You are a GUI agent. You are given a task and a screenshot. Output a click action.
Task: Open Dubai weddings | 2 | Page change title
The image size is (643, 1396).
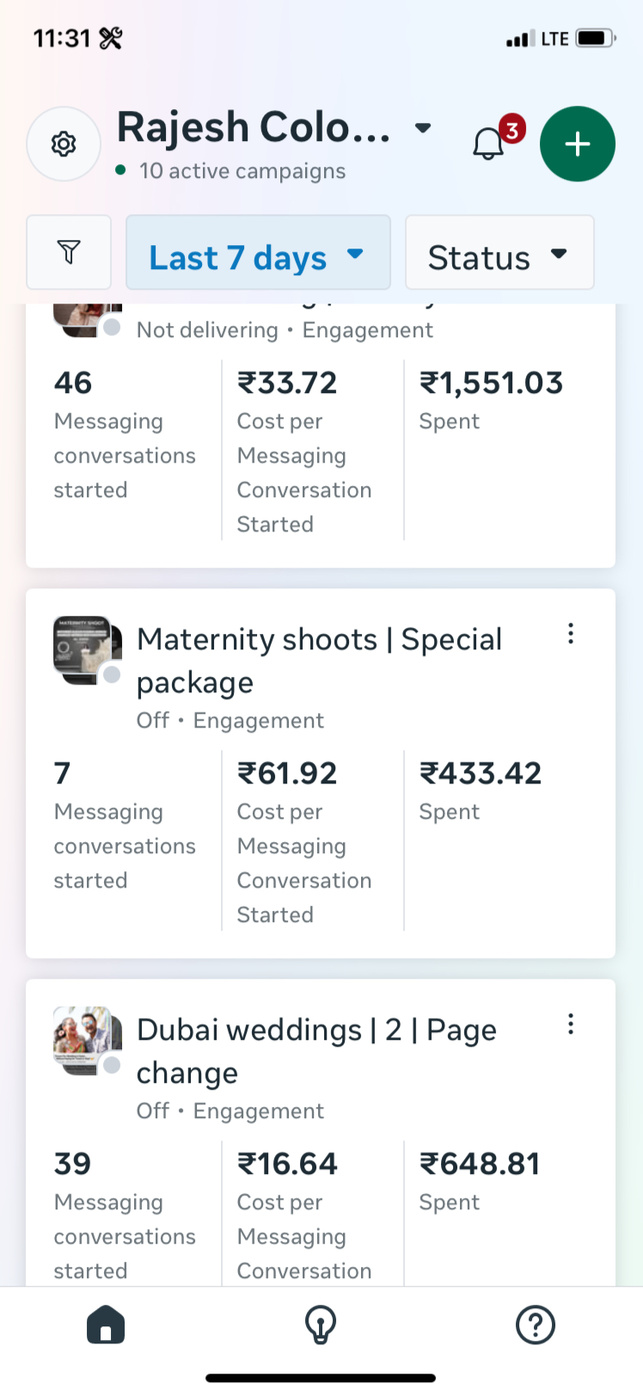point(316,1050)
